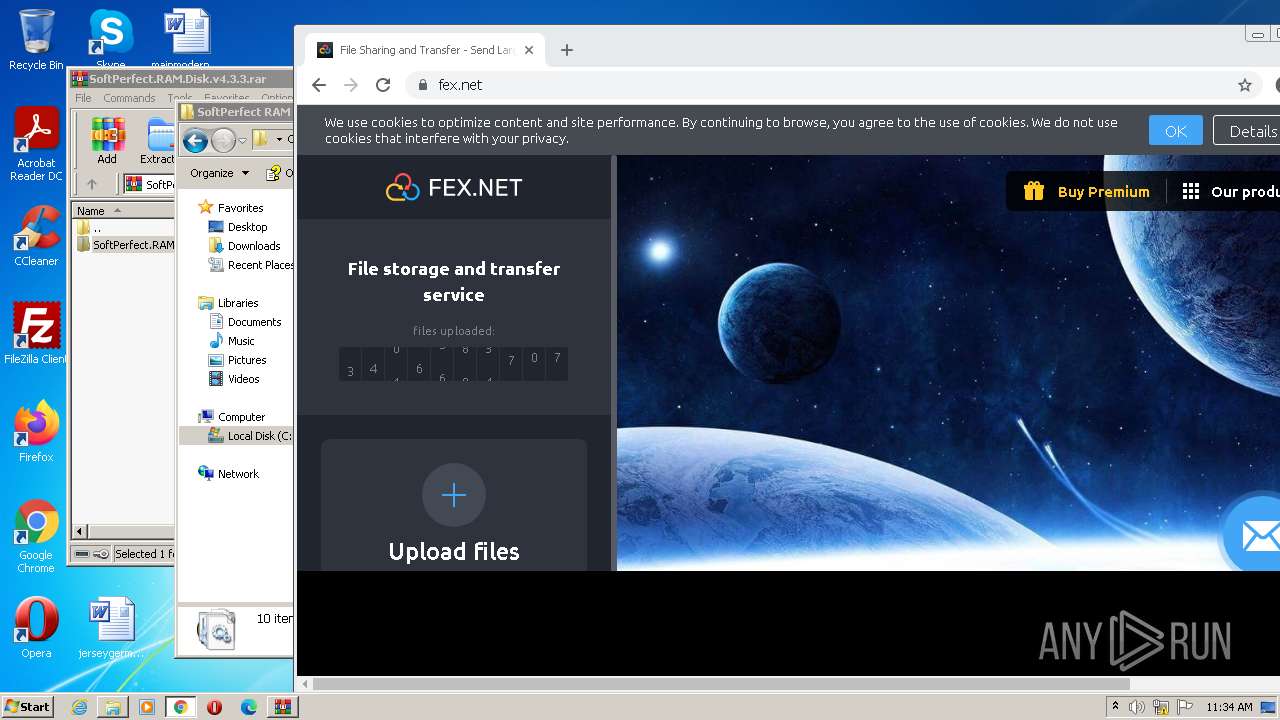The image size is (1280, 720).
Task: Select Network in Explorer navigation pane
Action: tap(238, 474)
